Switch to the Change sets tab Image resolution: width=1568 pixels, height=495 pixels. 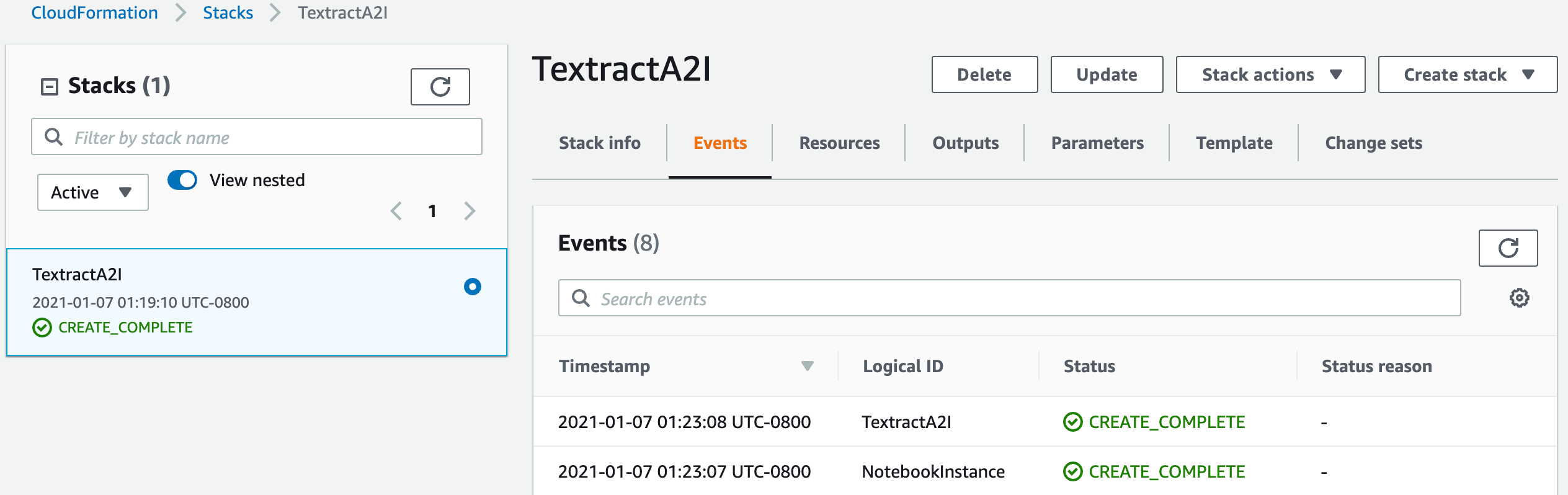[1373, 143]
